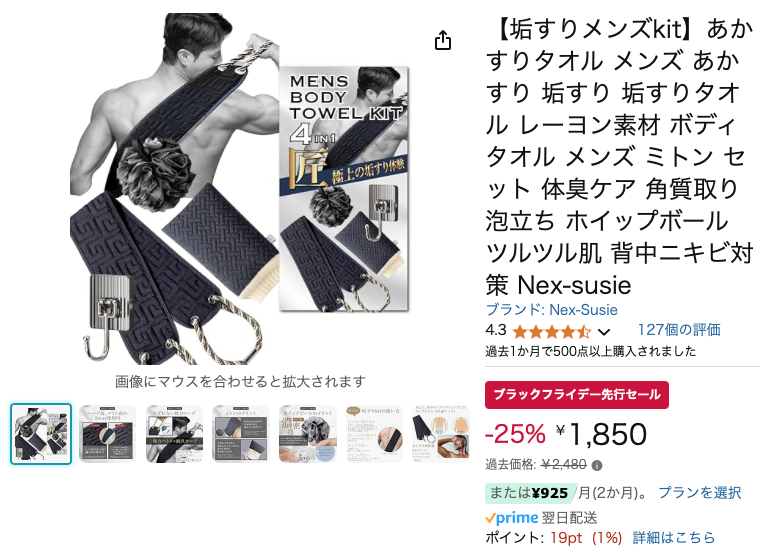Viewport: 774px width, 552px height.
Task: Select second thumbnail showing 2way towel surfaces
Action: click(108, 434)
